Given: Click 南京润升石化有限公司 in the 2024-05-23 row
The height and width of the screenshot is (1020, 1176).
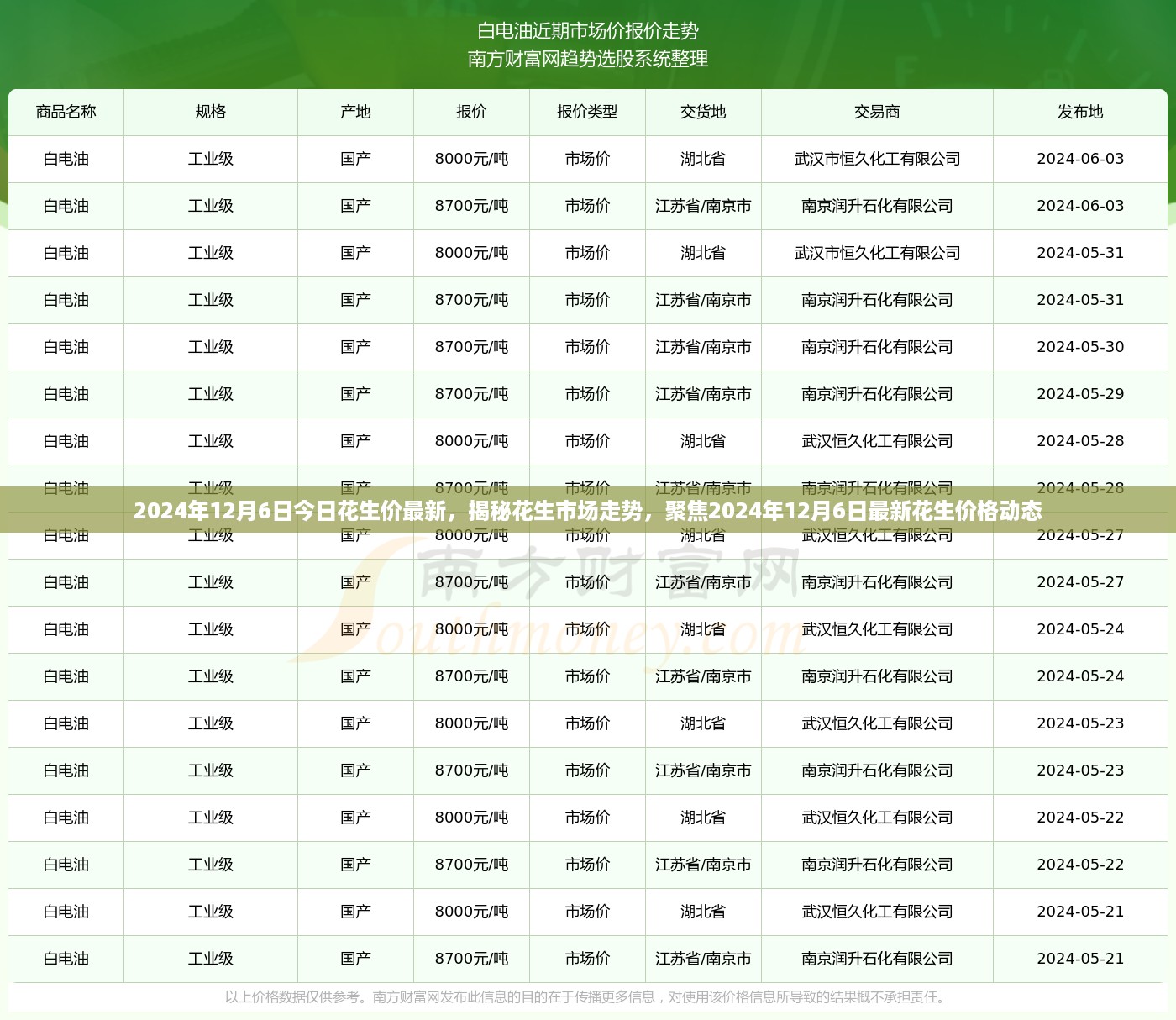Looking at the screenshot, I should [x=877, y=770].
